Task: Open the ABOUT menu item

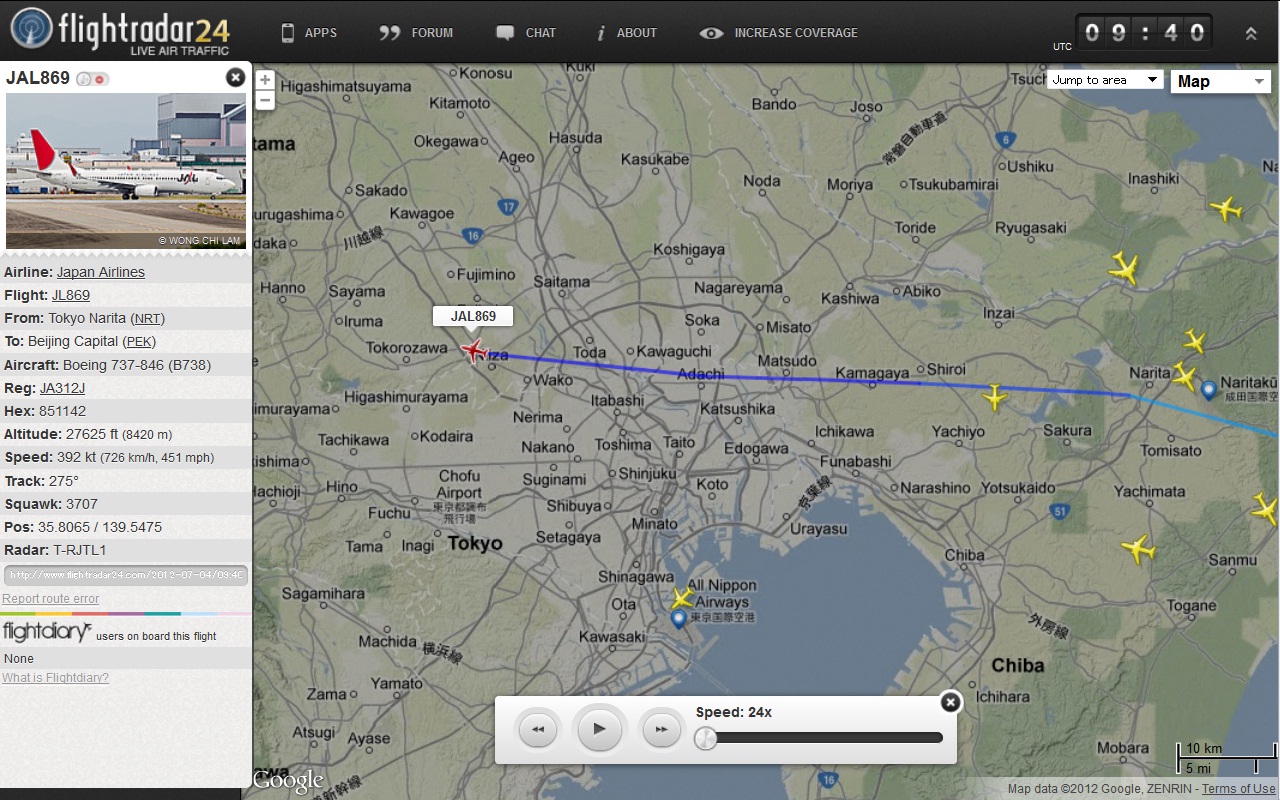Action: 627,33
